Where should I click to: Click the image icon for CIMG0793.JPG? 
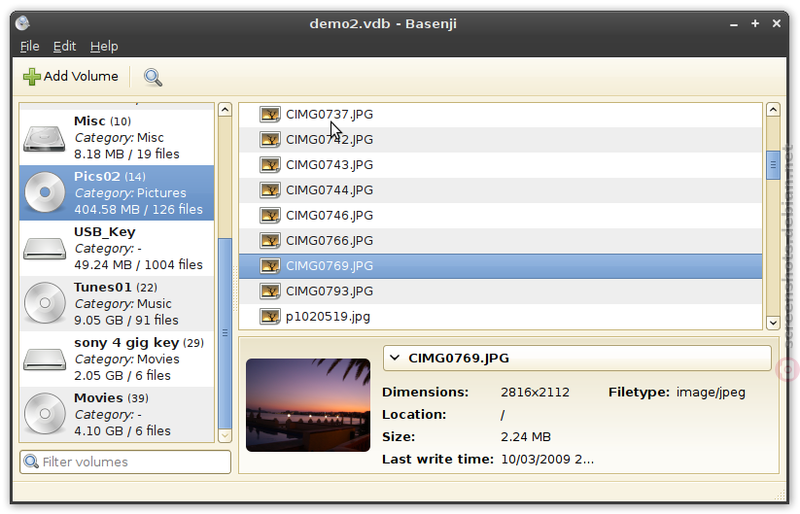[x=270, y=291]
